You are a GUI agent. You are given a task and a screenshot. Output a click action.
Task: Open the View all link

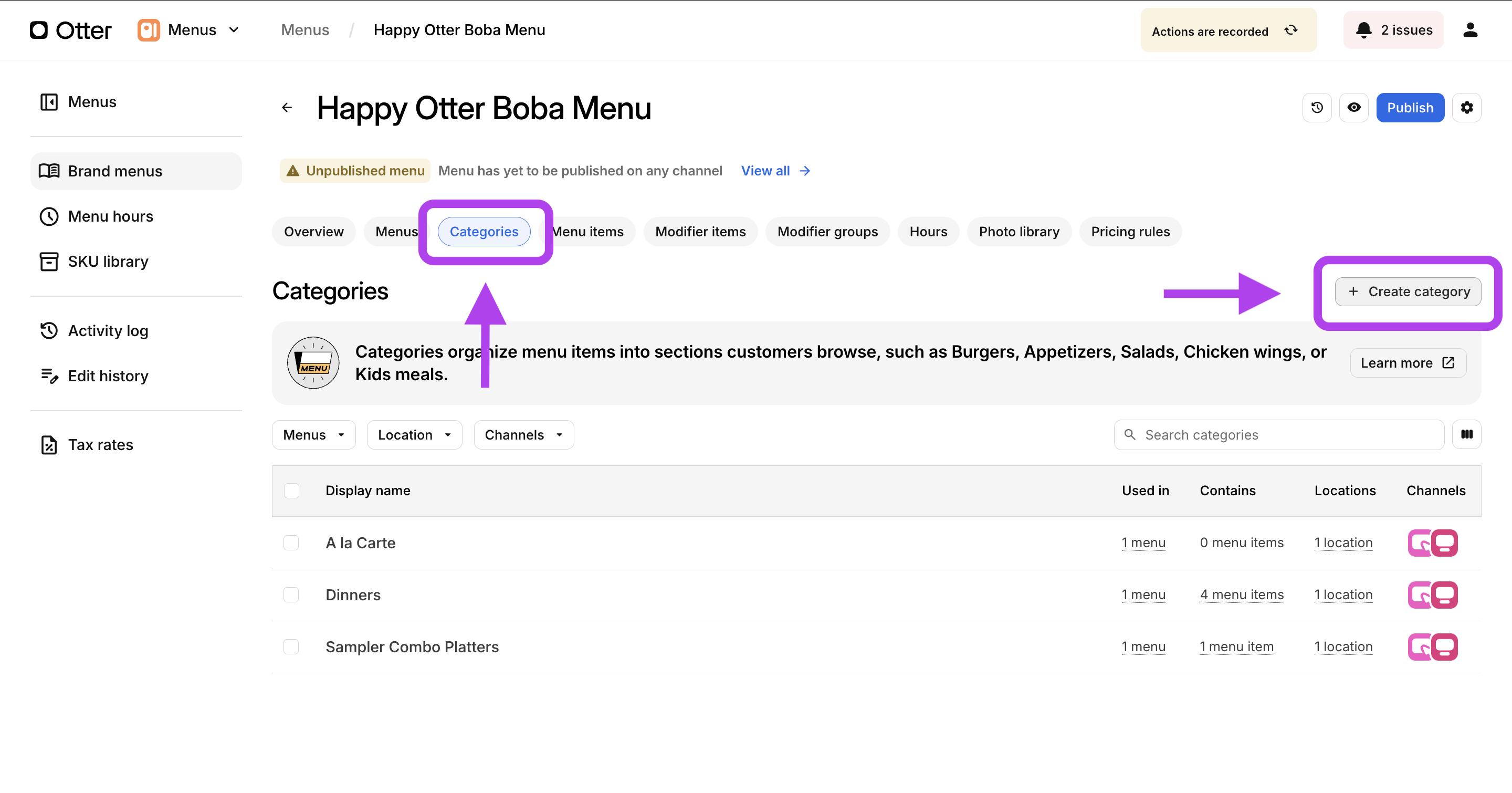tap(776, 171)
